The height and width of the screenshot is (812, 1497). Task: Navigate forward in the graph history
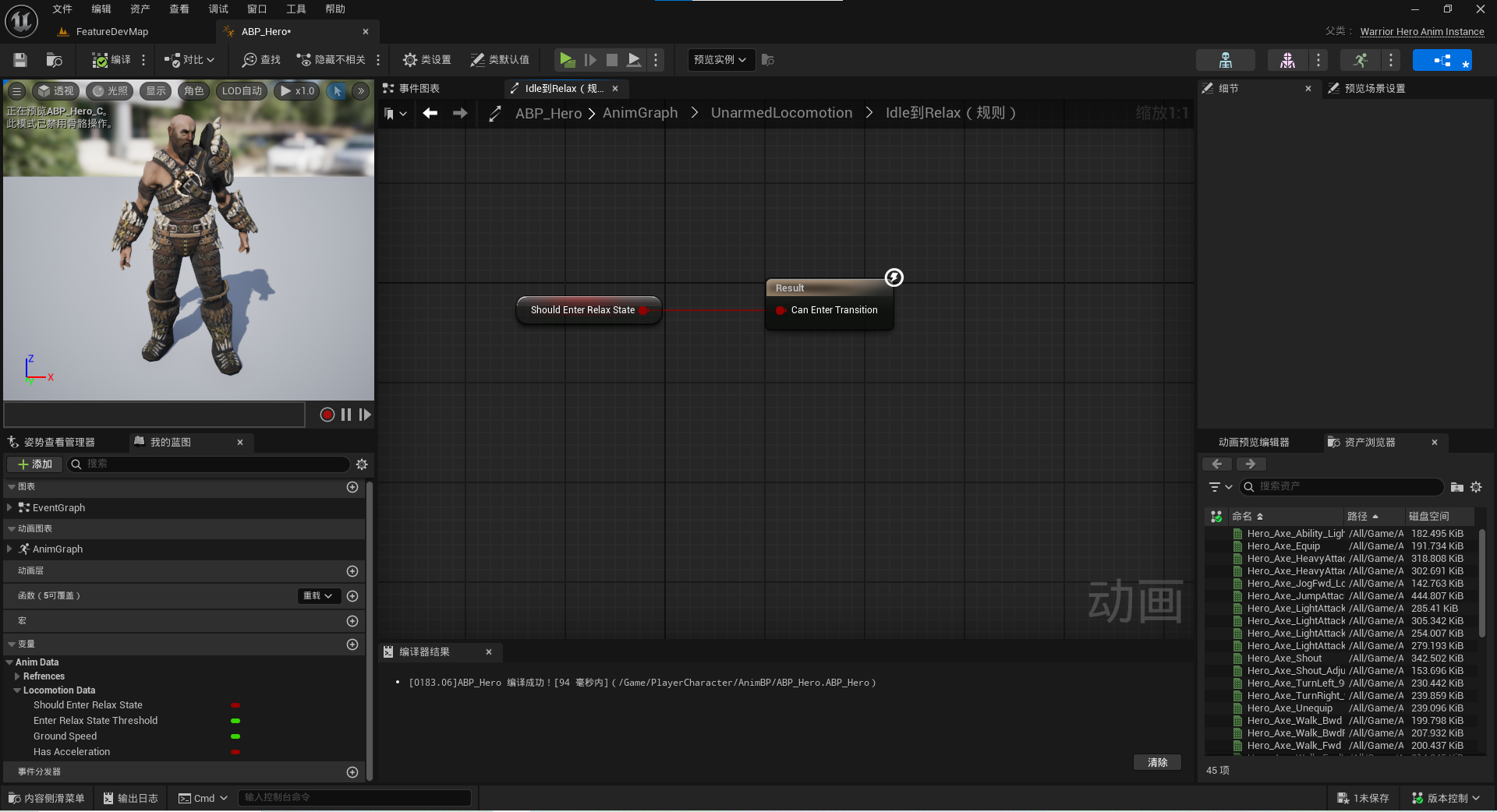coord(460,113)
